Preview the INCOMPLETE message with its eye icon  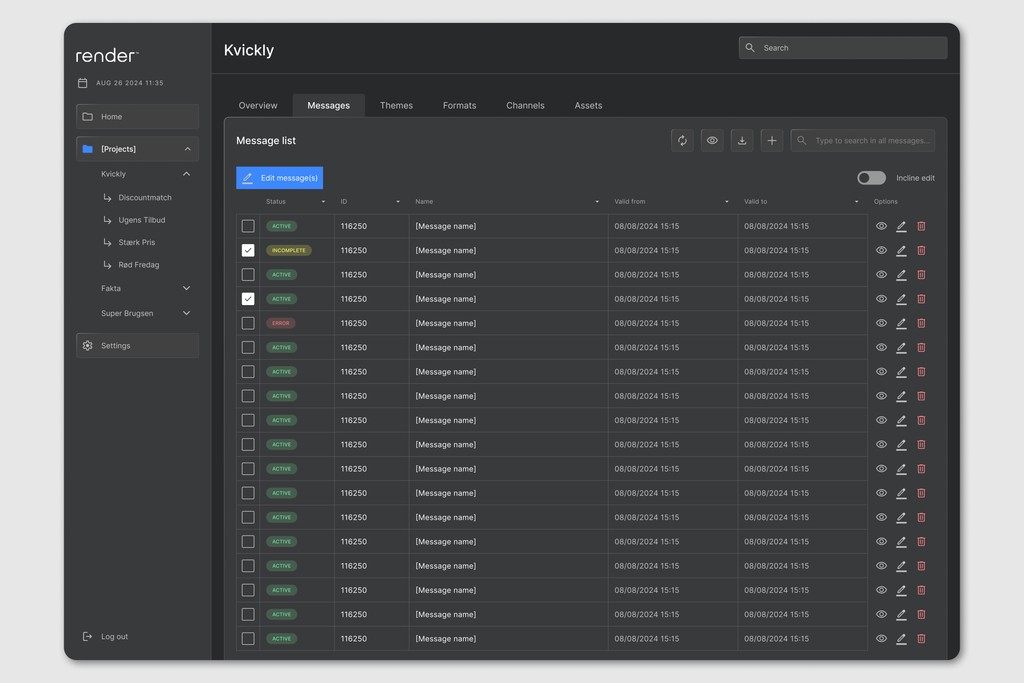click(881, 250)
